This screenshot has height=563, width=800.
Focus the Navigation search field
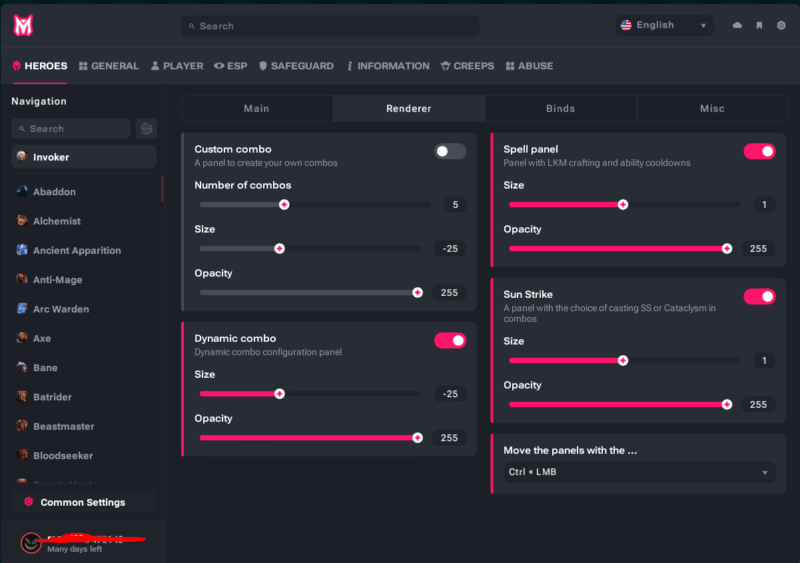pyautogui.click(x=71, y=129)
